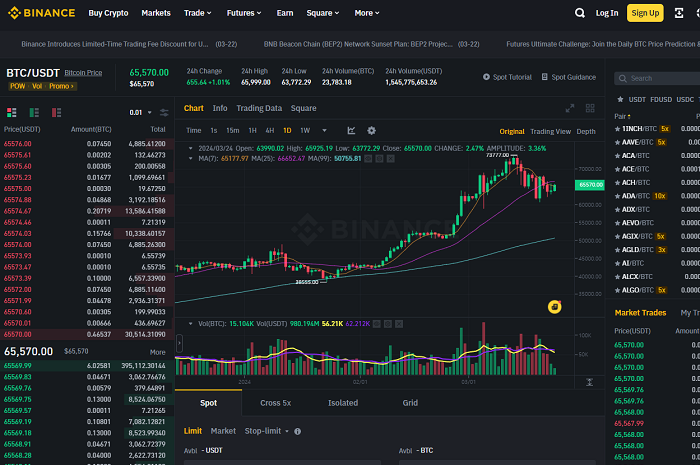Select the Cross 5x margin tab

(x=275, y=403)
